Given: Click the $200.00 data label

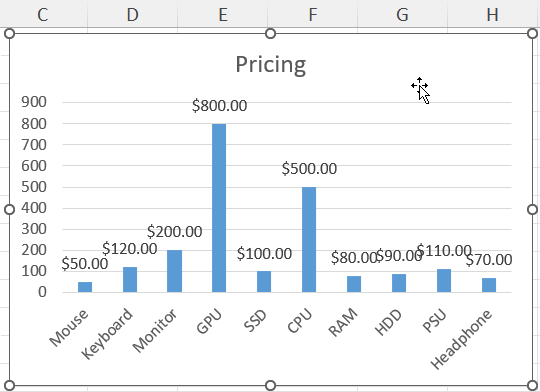Looking at the screenshot, I should (x=175, y=231).
